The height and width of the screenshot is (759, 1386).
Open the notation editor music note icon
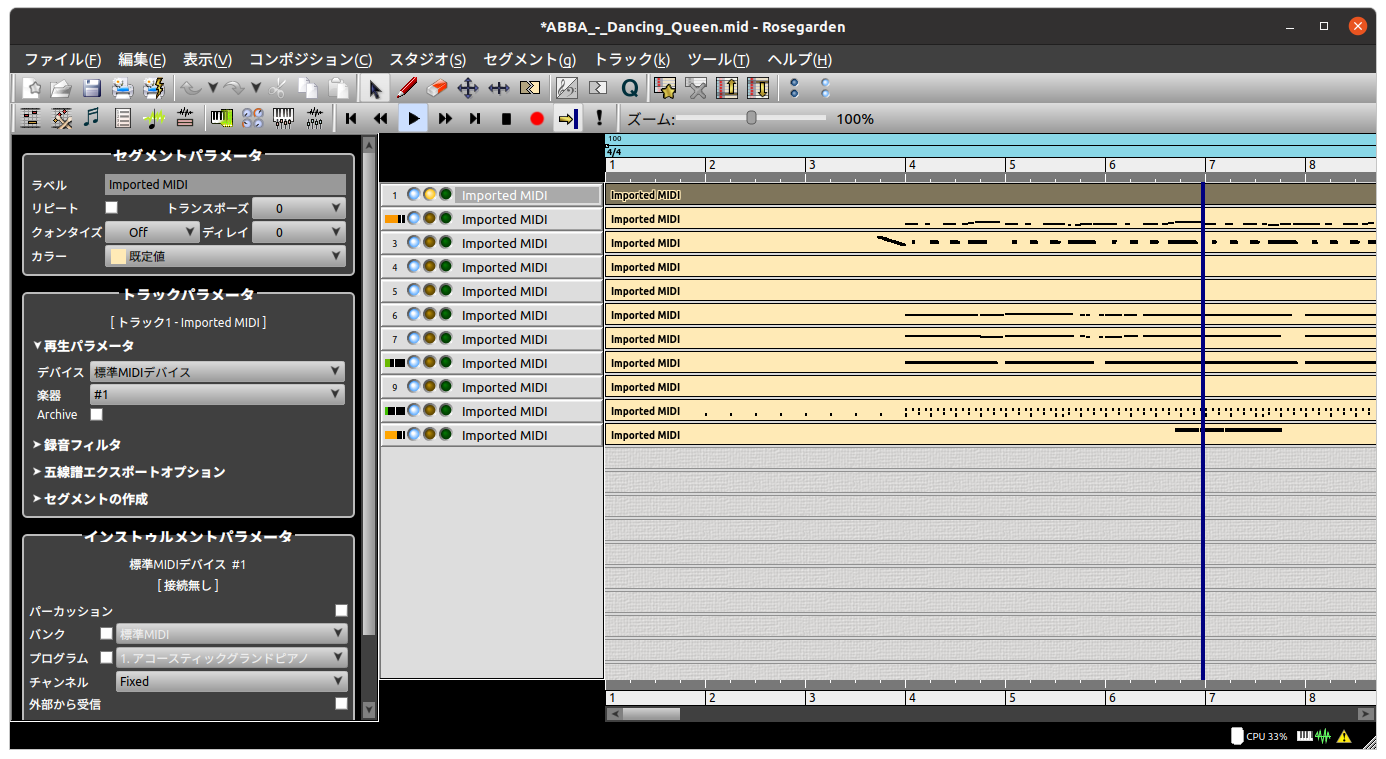tap(91, 118)
